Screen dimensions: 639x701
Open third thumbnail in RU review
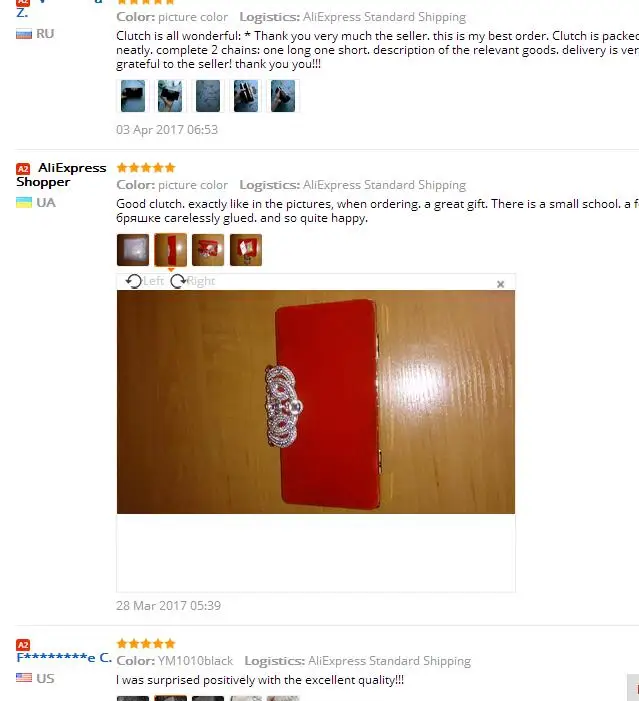208,96
